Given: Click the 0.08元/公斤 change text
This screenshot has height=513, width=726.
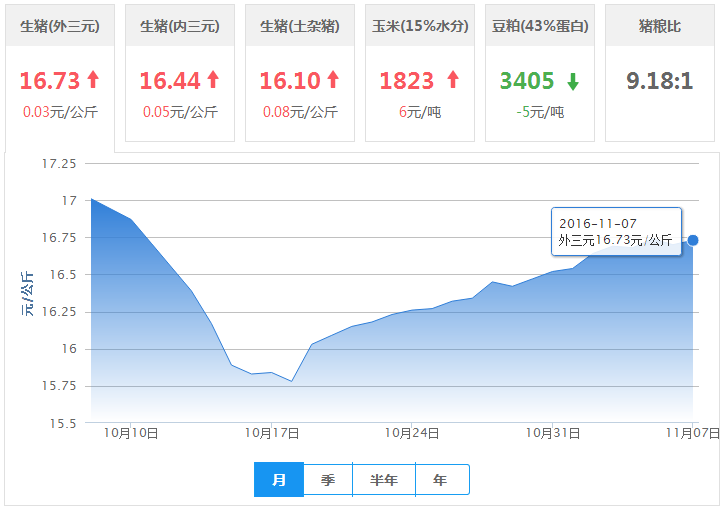Looking at the screenshot, I should point(300,112).
